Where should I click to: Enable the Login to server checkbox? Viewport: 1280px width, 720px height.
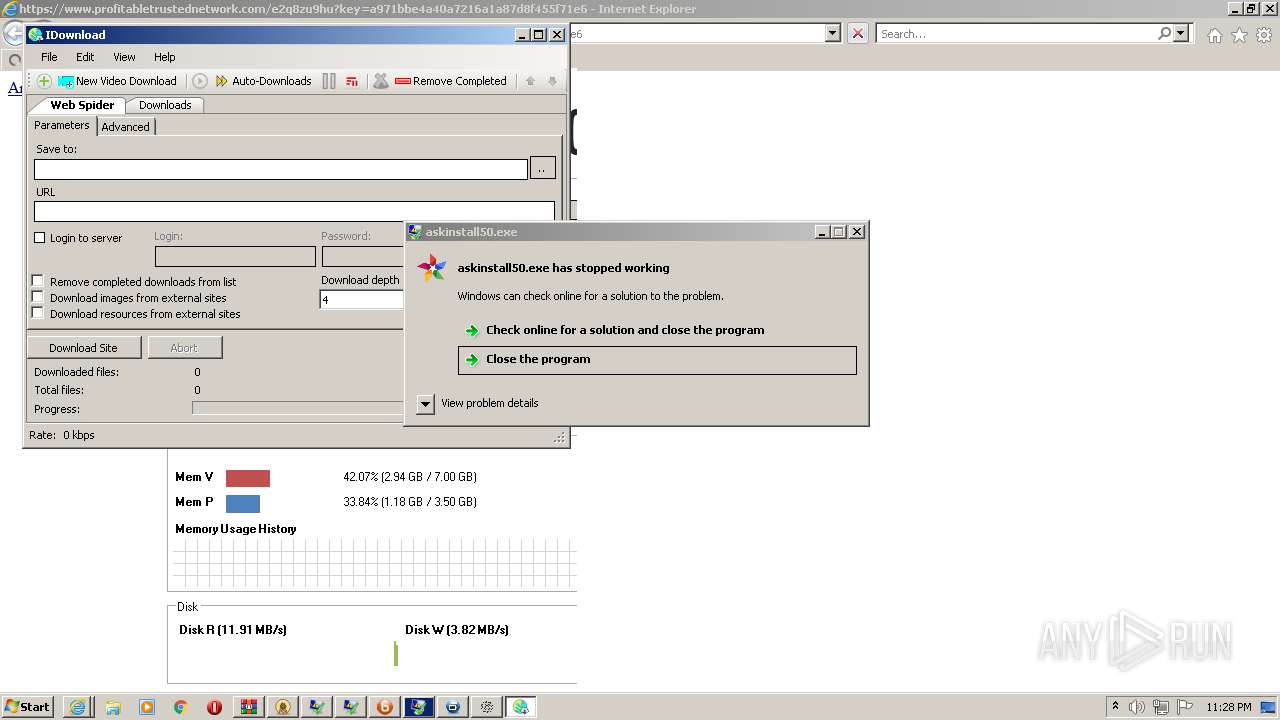pos(40,238)
